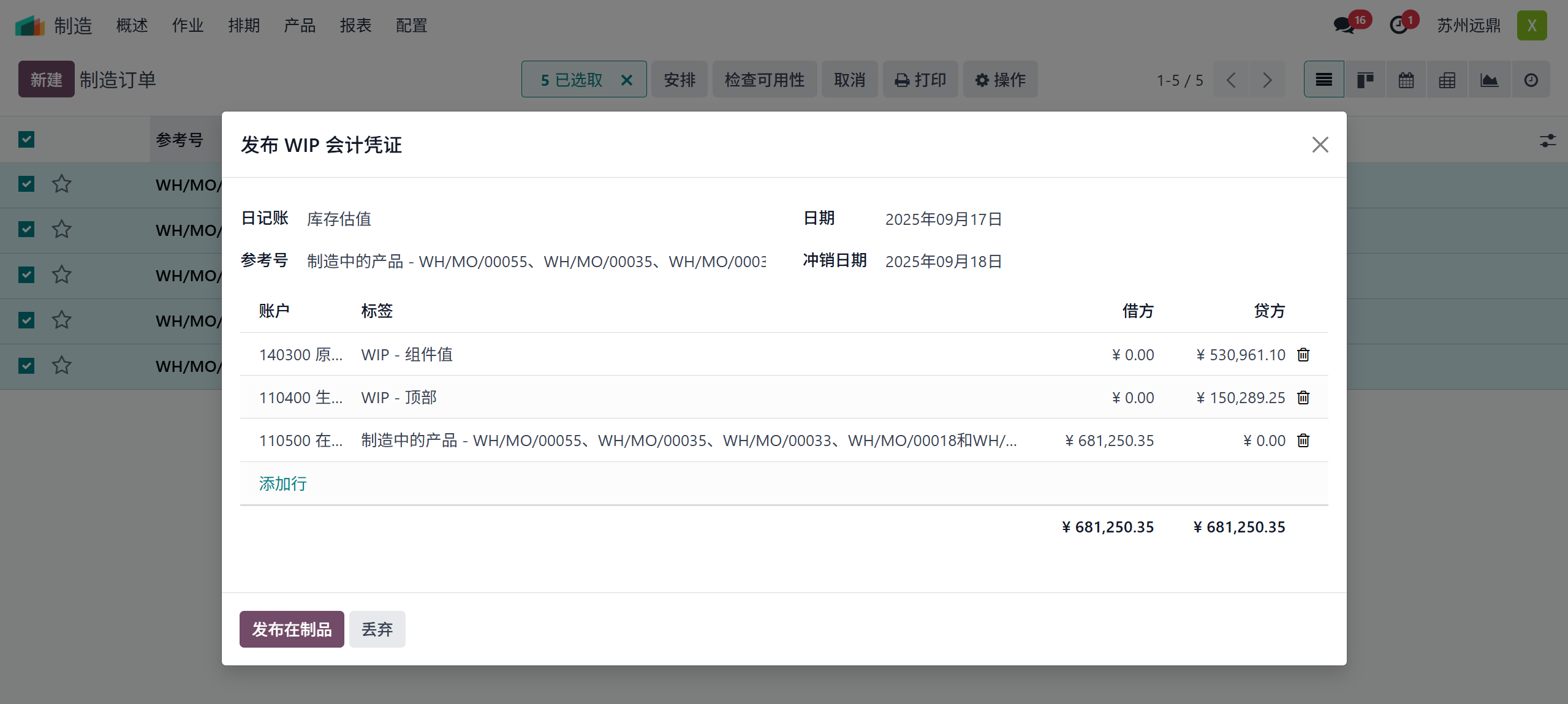Click the 添加行 link
Screen dimensions: 1568x704
click(x=282, y=484)
